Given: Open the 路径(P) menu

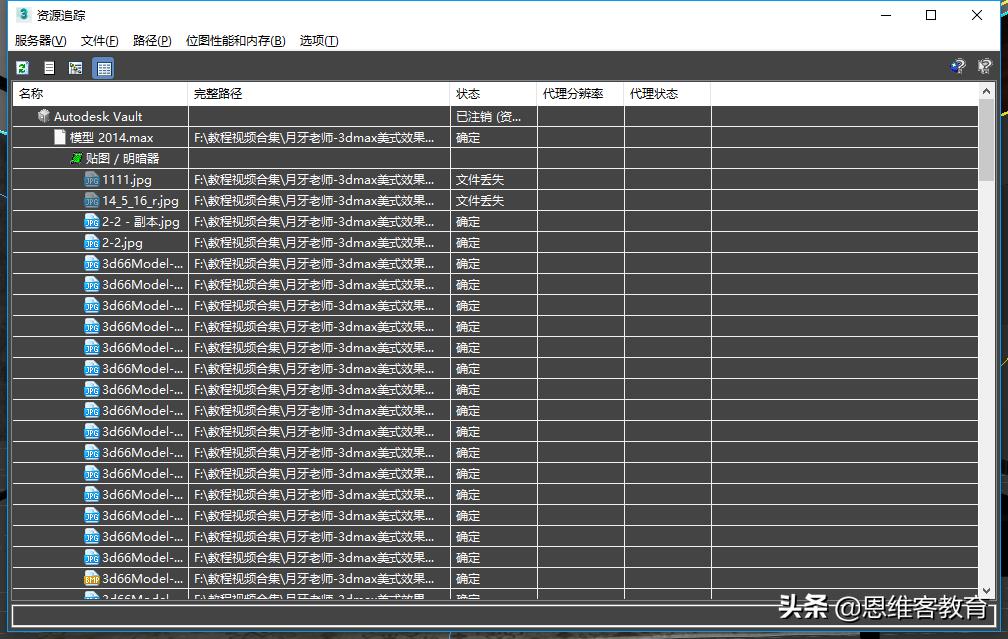Looking at the screenshot, I should click(152, 40).
